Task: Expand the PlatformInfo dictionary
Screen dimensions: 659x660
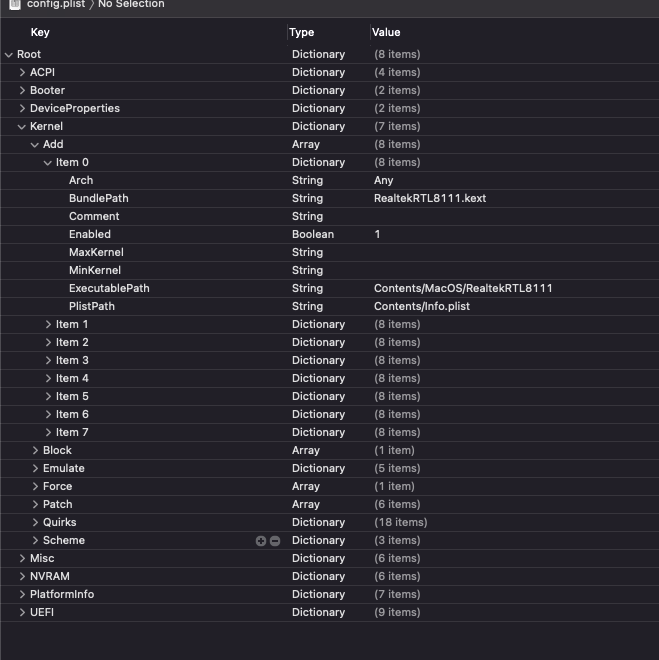Action: tap(22, 595)
